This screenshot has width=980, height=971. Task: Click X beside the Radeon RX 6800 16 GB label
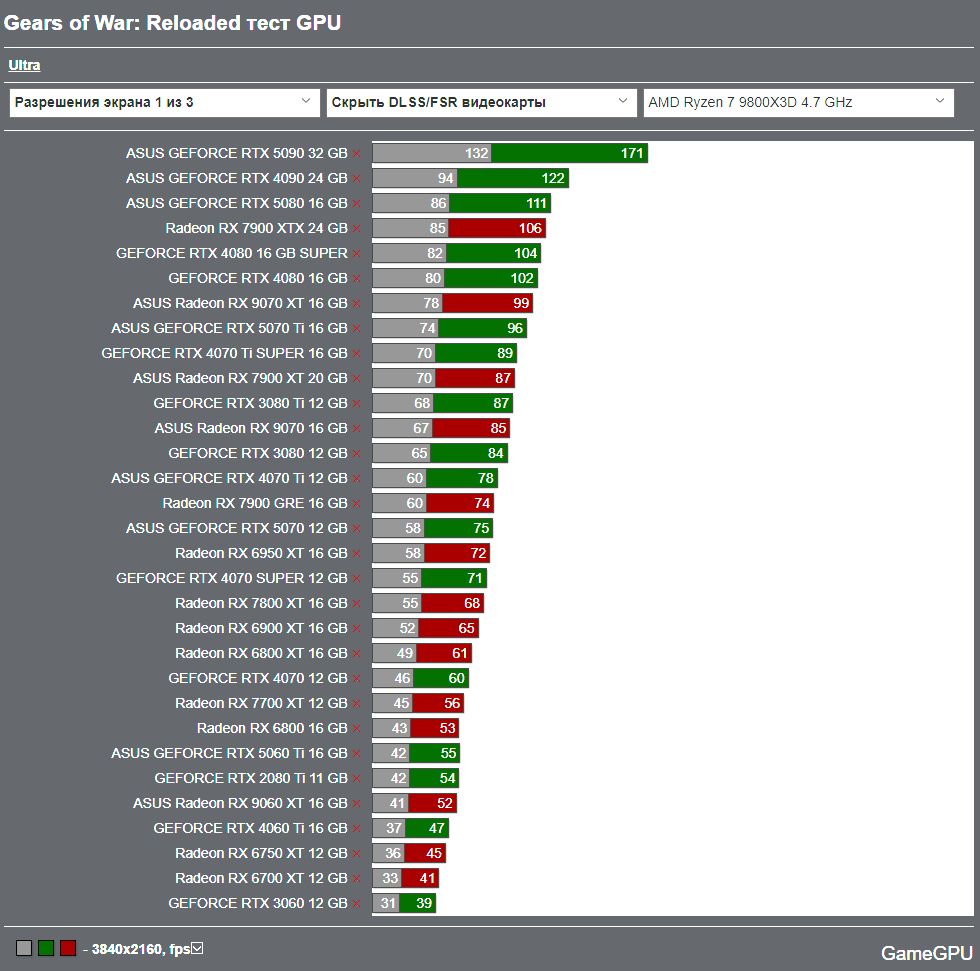click(356, 729)
